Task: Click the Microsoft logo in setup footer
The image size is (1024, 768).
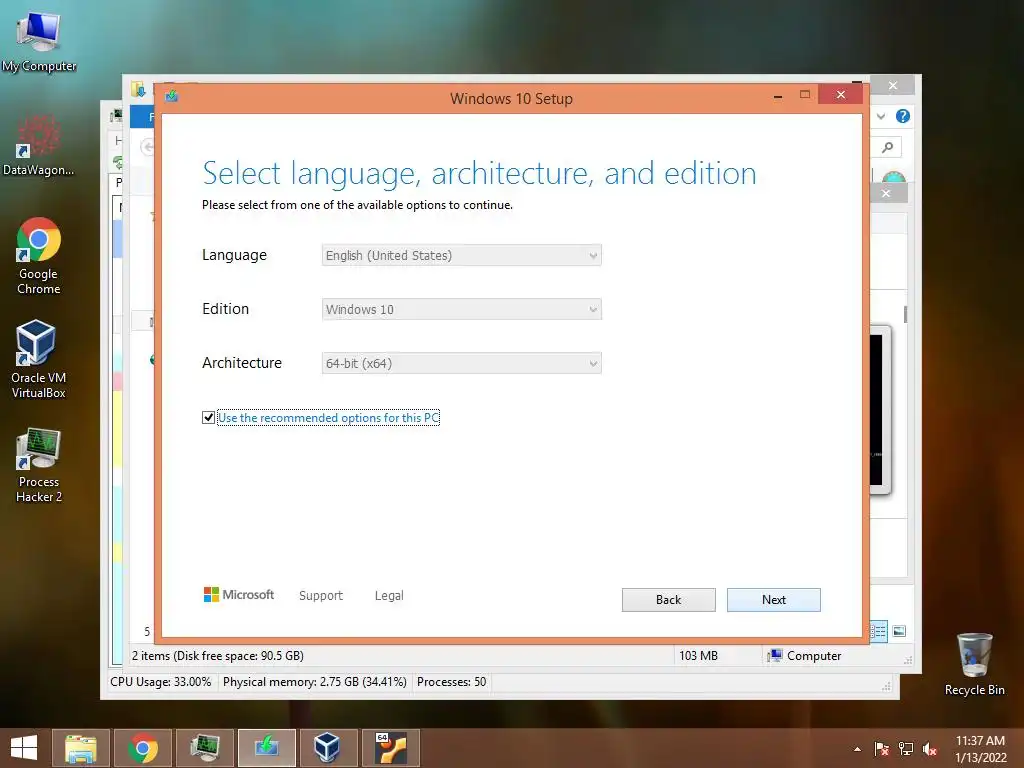Action: pyautogui.click(x=239, y=594)
